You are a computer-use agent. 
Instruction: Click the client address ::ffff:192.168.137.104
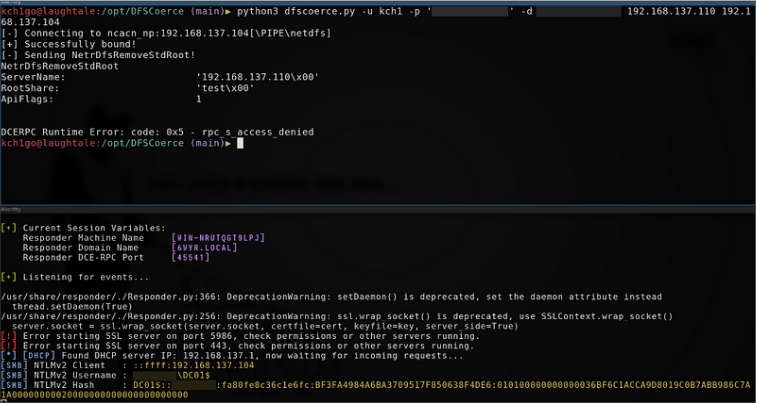pyautogui.click(x=193, y=365)
